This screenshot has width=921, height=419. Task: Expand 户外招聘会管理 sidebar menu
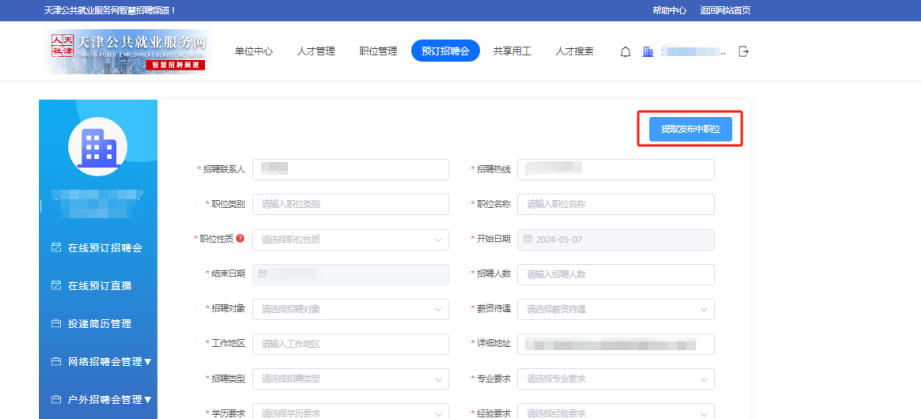click(x=147, y=400)
